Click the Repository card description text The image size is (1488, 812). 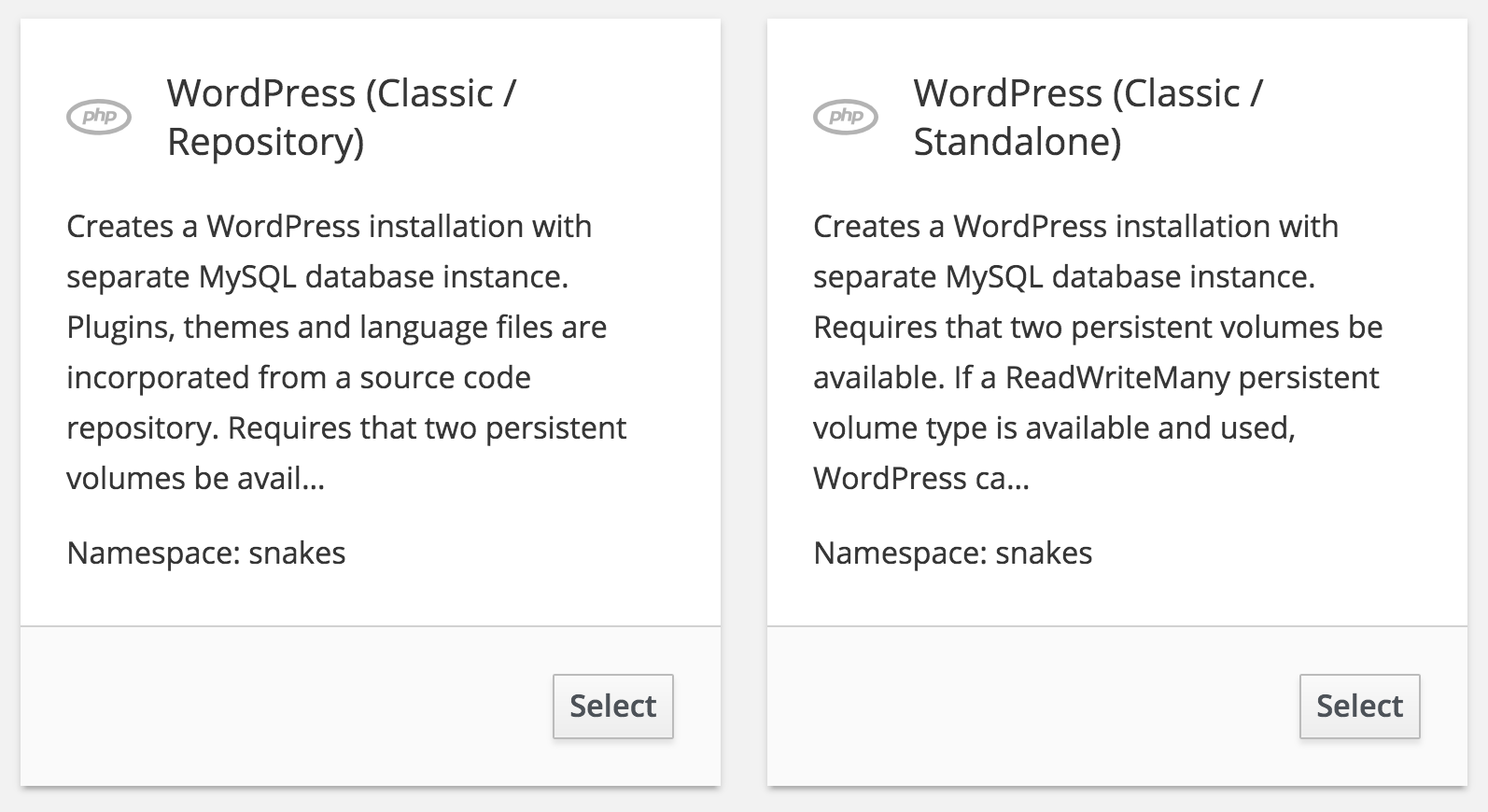coord(345,352)
